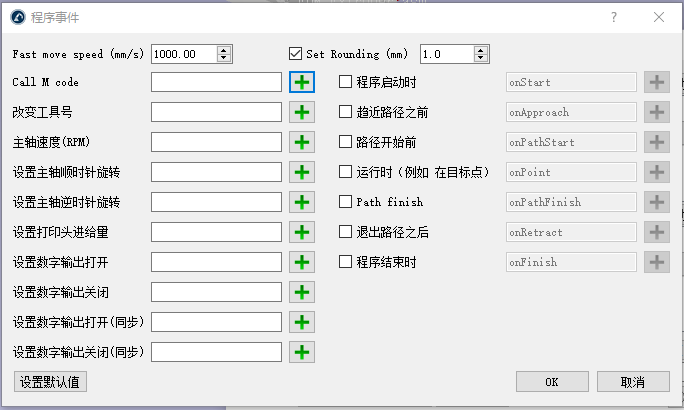
Task: Open the help question mark button
Action: tap(614, 17)
